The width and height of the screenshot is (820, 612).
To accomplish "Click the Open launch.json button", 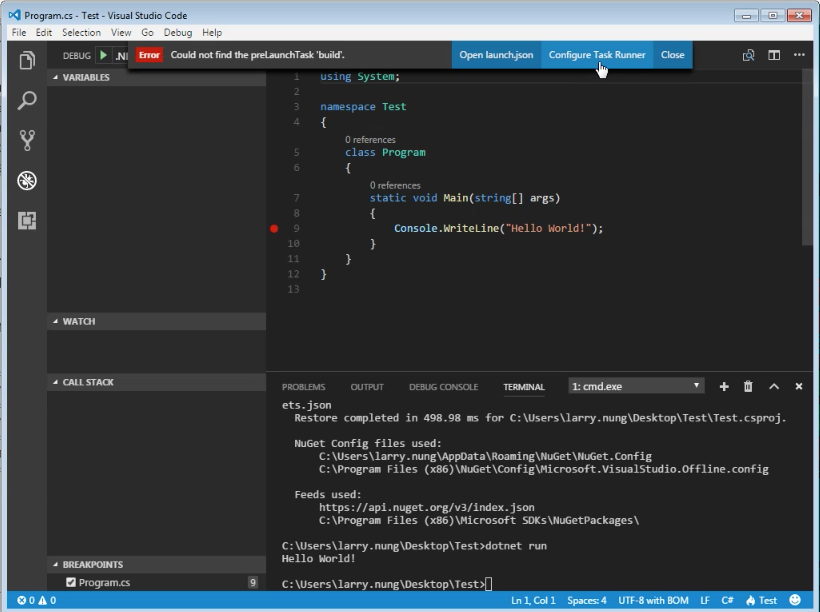I will [496, 55].
